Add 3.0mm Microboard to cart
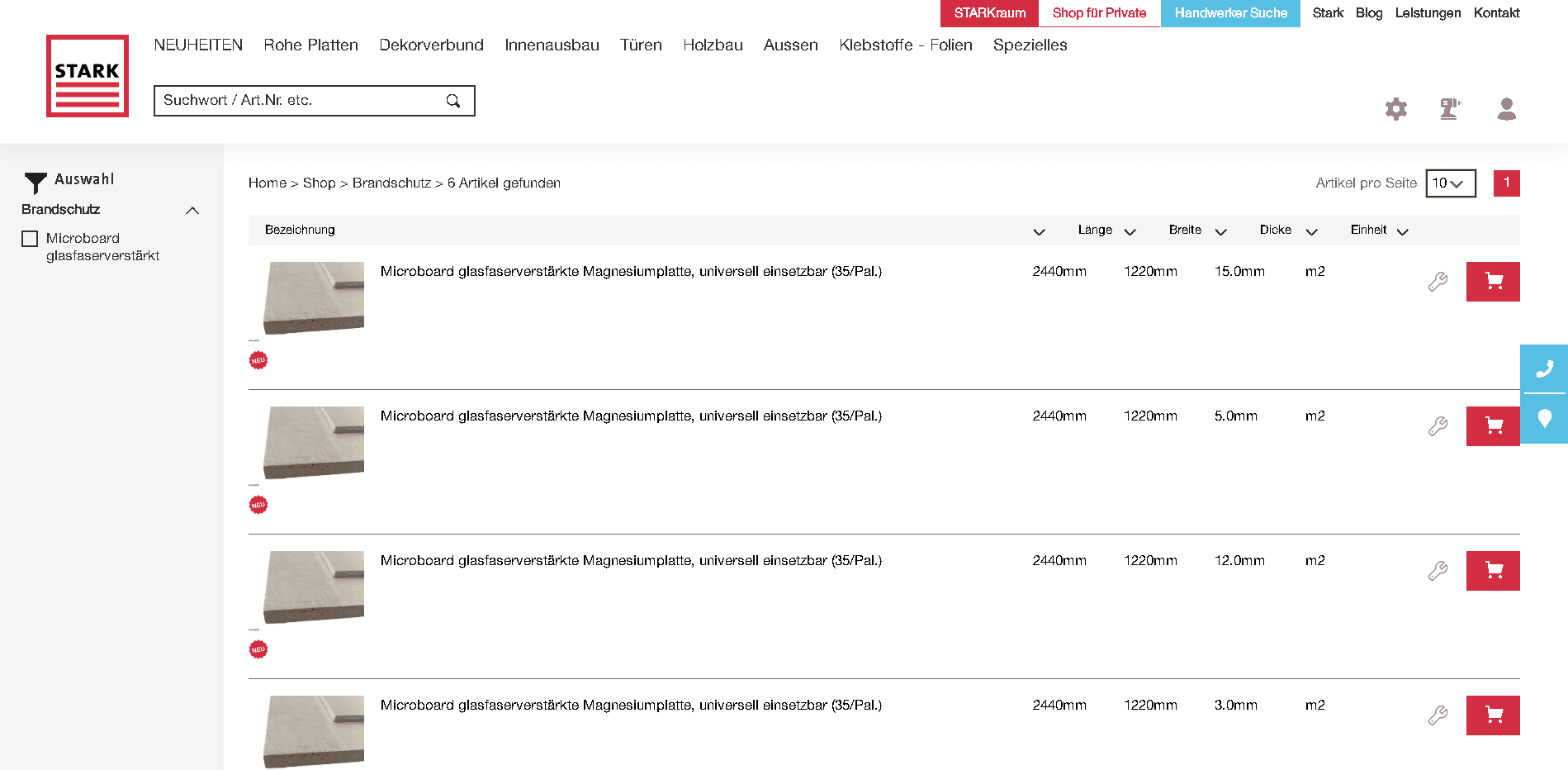The image size is (1568, 770). pos(1493,715)
